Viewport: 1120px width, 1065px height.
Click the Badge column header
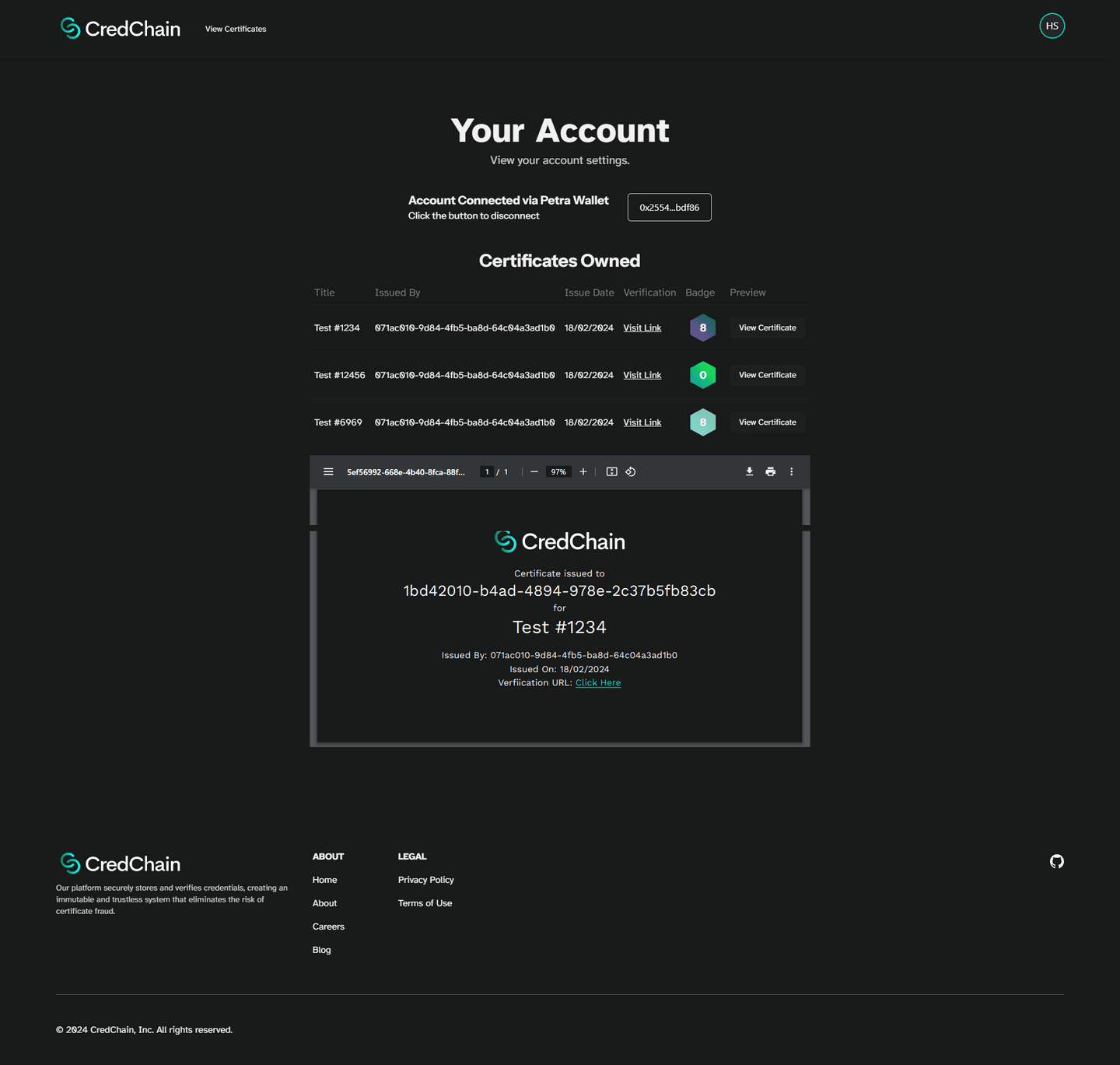(700, 293)
